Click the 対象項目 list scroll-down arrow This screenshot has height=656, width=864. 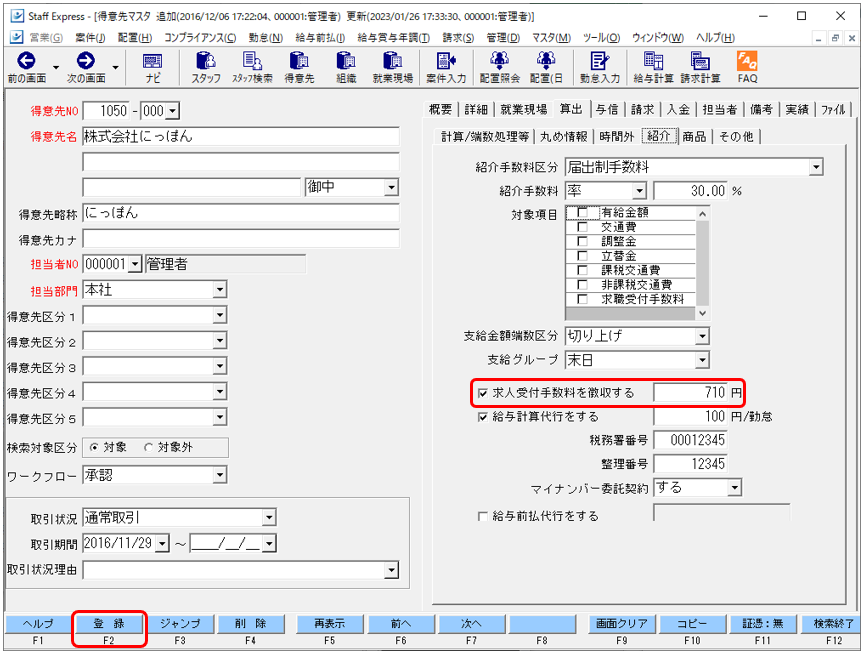pos(702,313)
